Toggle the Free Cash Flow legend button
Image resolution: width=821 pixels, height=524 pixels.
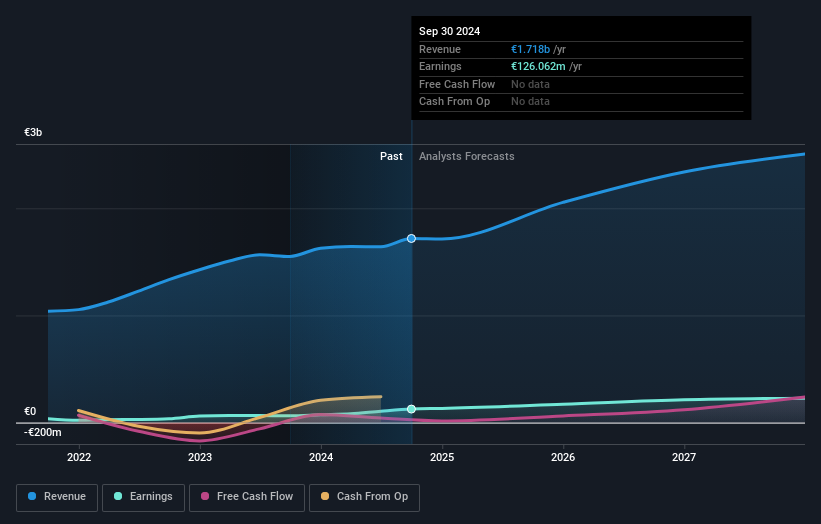click(247, 497)
